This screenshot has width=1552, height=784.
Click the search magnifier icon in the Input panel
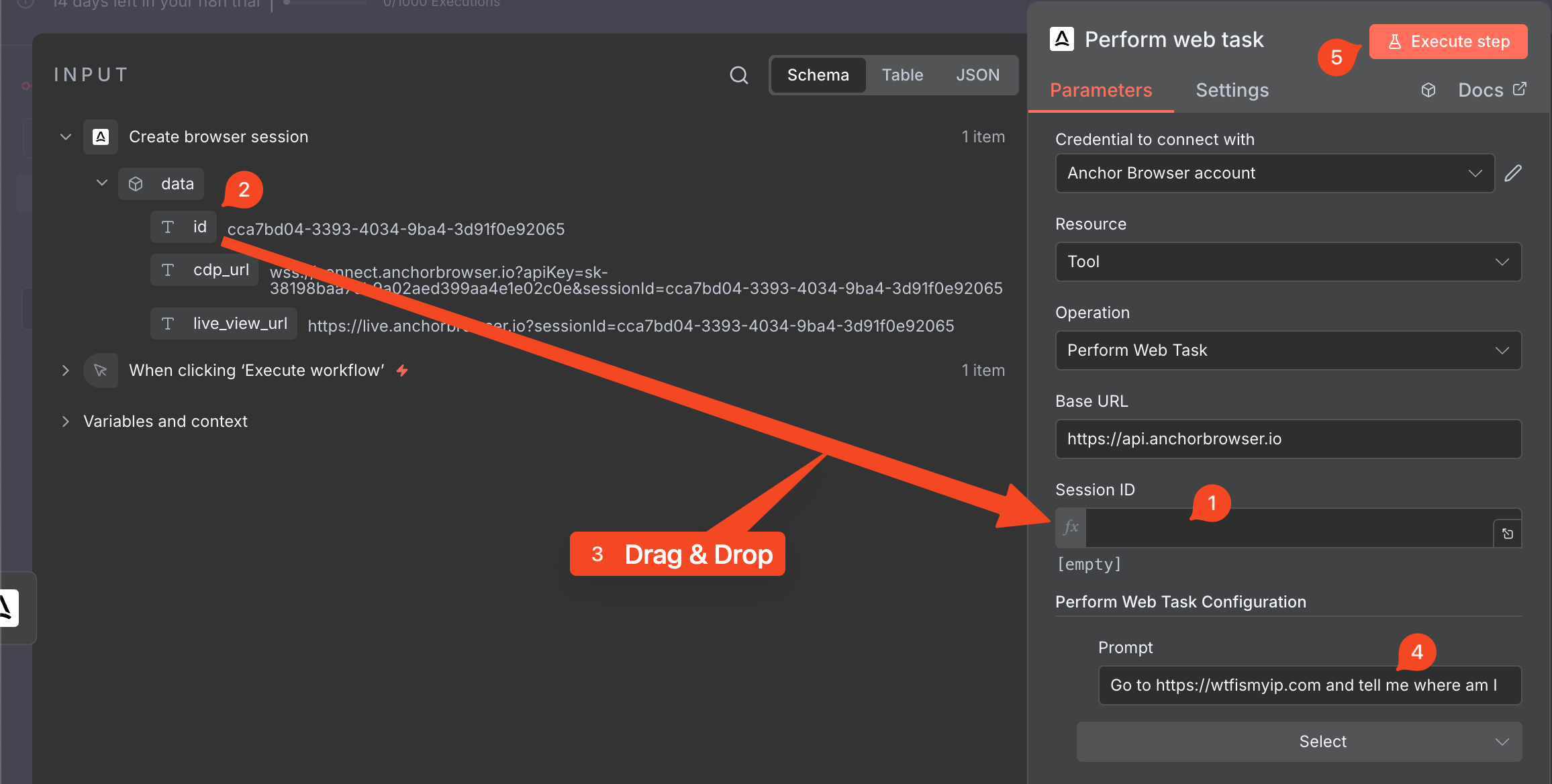pos(738,75)
